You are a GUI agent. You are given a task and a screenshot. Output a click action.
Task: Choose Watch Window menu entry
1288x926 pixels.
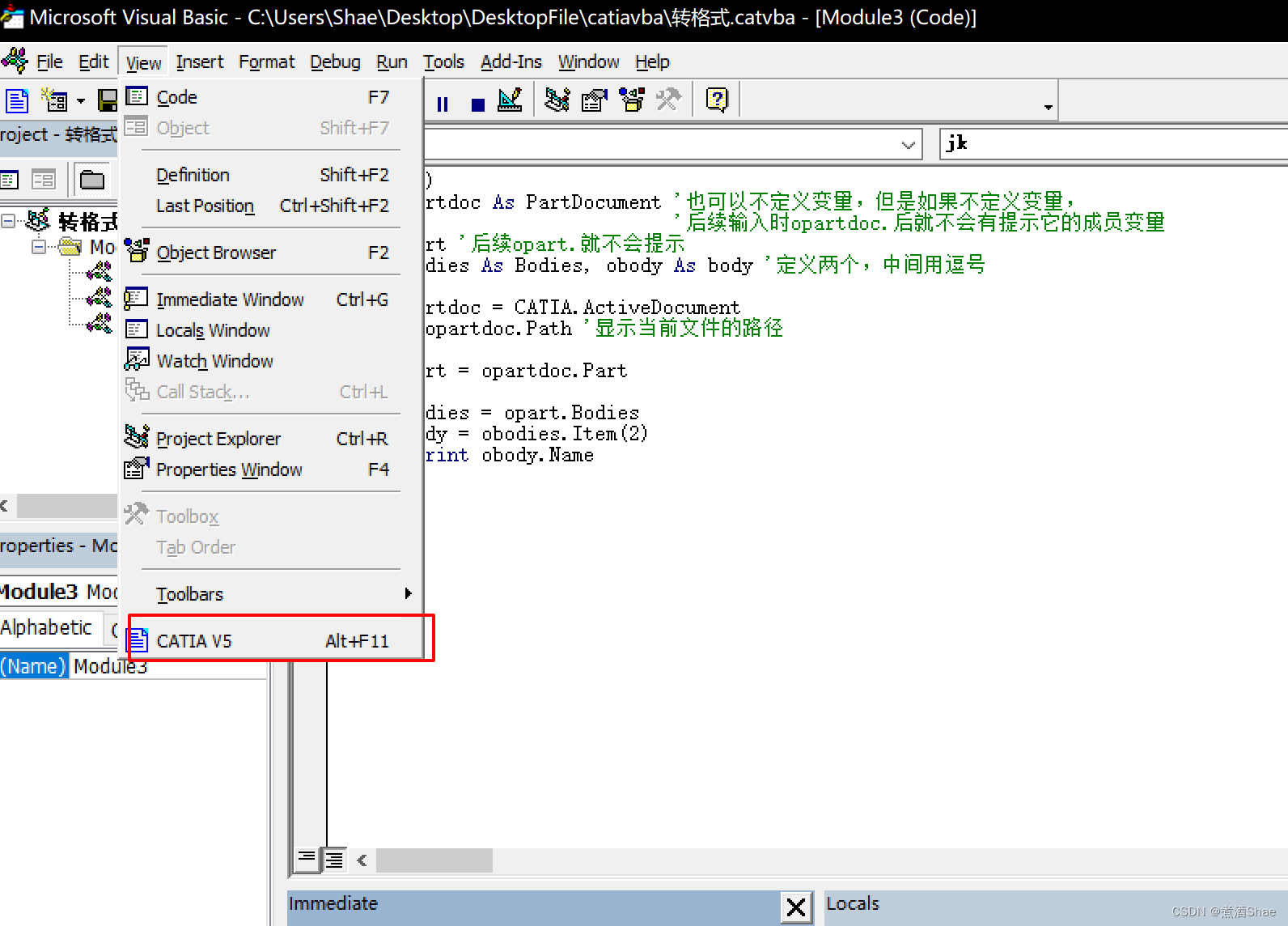(x=273, y=361)
